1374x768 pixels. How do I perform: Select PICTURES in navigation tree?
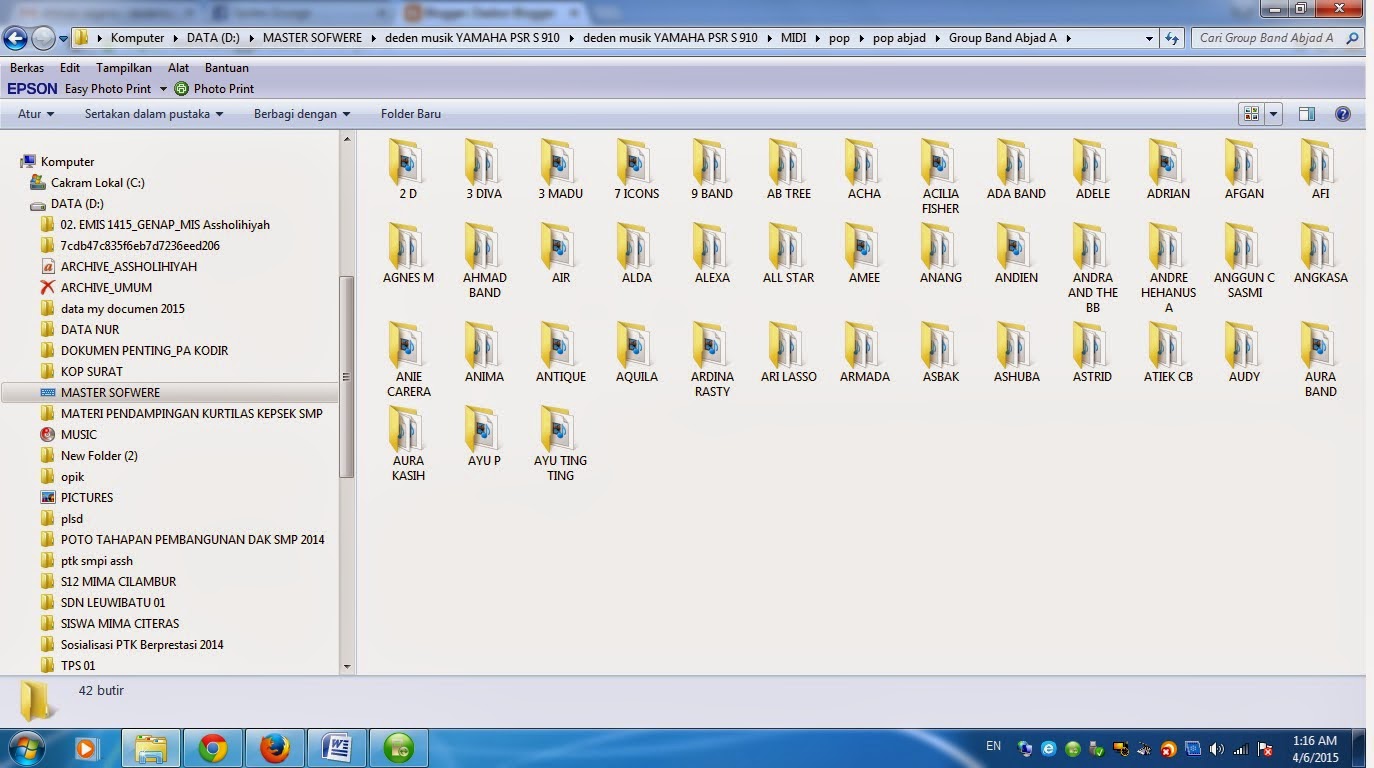click(87, 498)
